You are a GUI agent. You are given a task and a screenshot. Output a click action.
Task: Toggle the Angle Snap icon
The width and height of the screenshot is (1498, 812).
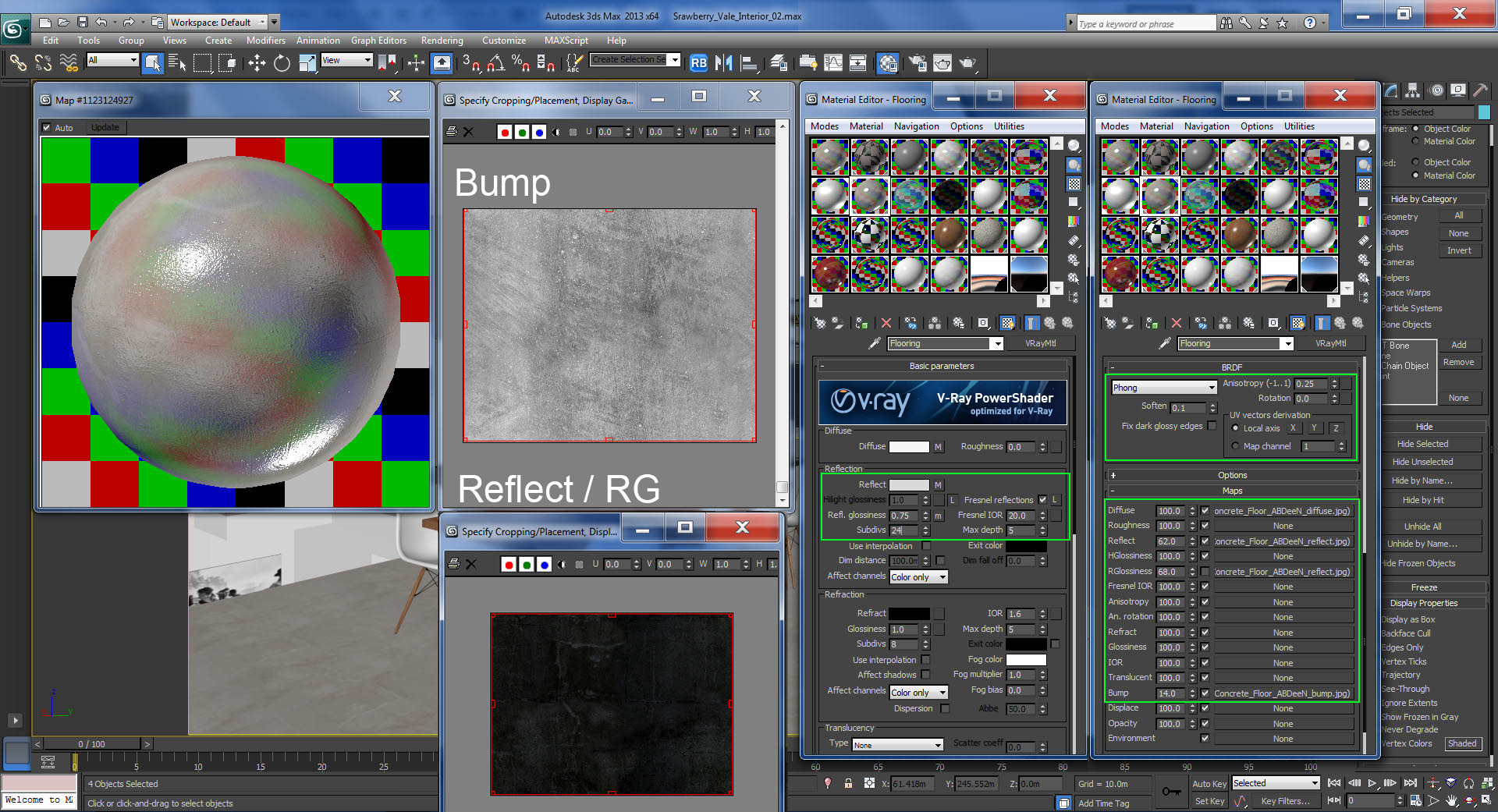(x=495, y=63)
